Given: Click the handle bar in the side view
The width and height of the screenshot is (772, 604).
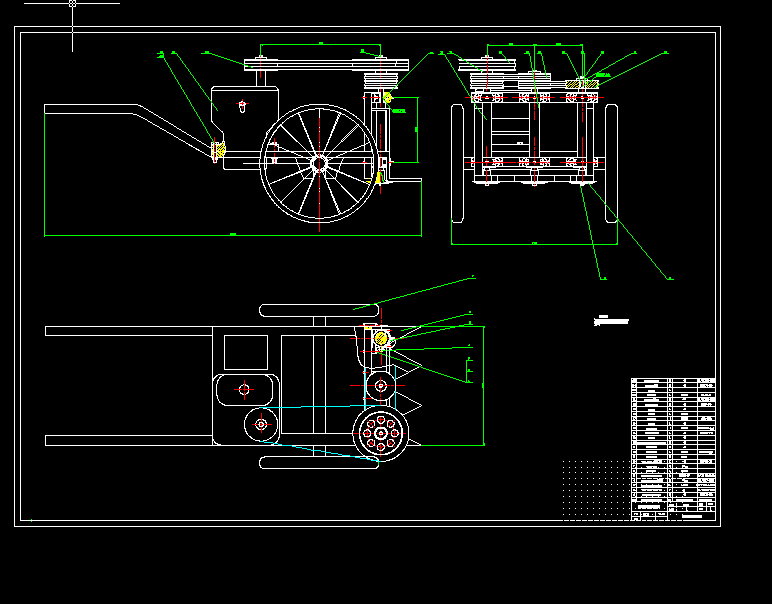Looking at the screenshot, I should 129,130.
